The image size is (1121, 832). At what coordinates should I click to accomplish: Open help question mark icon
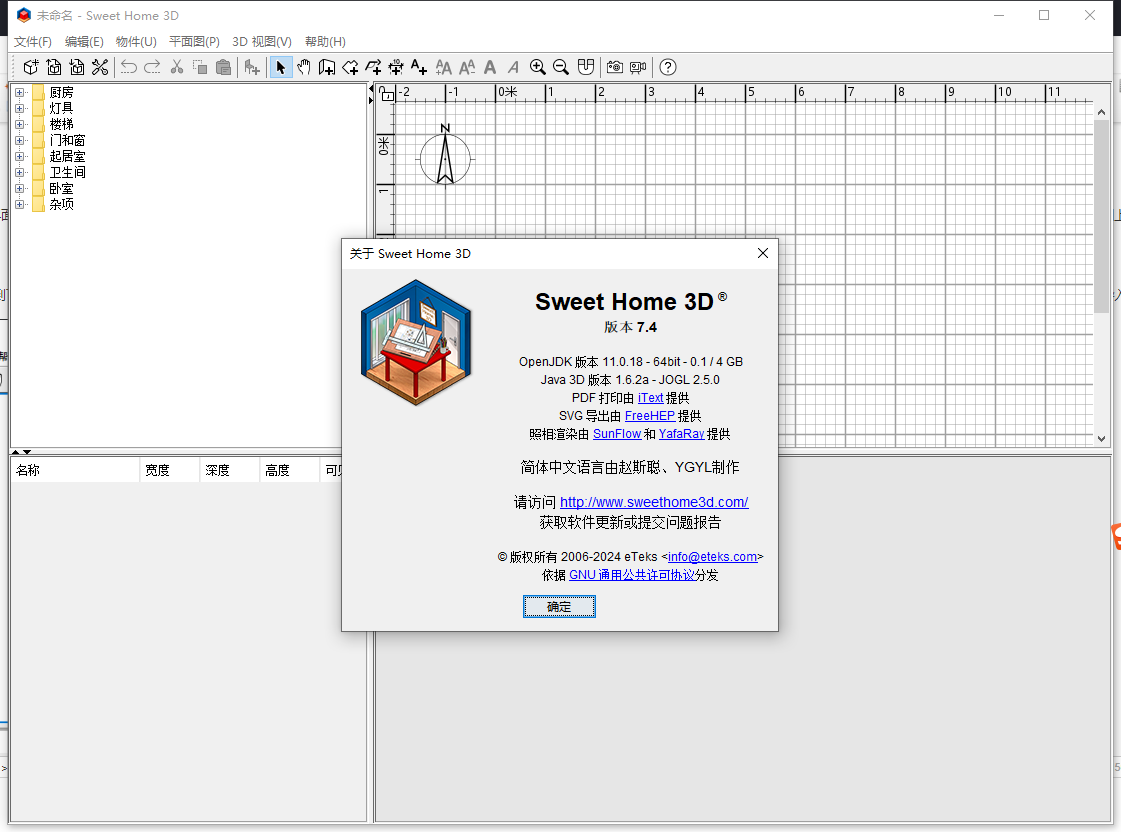tap(668, 67)
